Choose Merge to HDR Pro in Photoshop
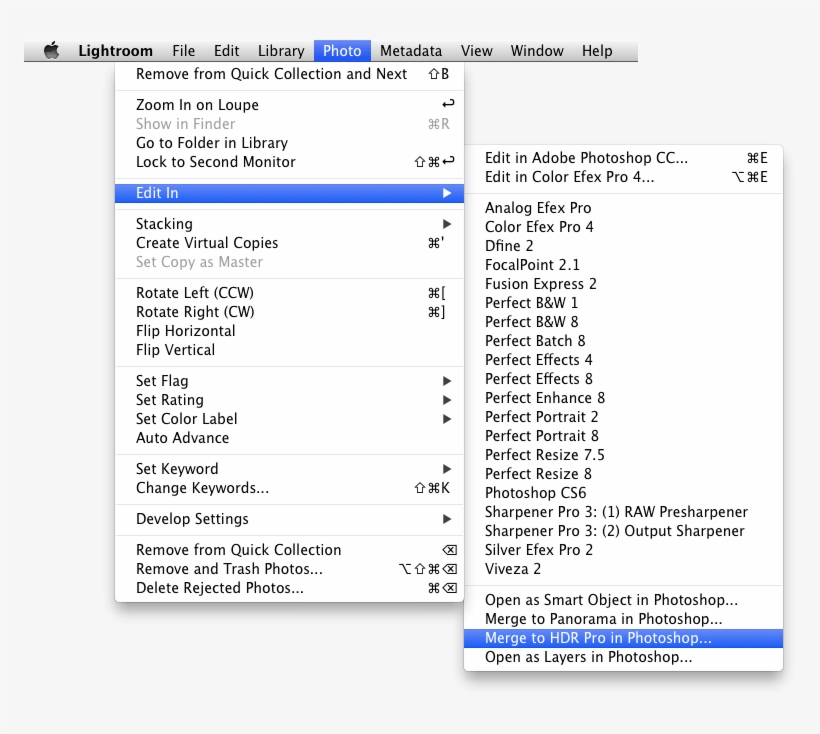Image resolution: width=820 pixels, height=734 pixels. tap(623, 638)
